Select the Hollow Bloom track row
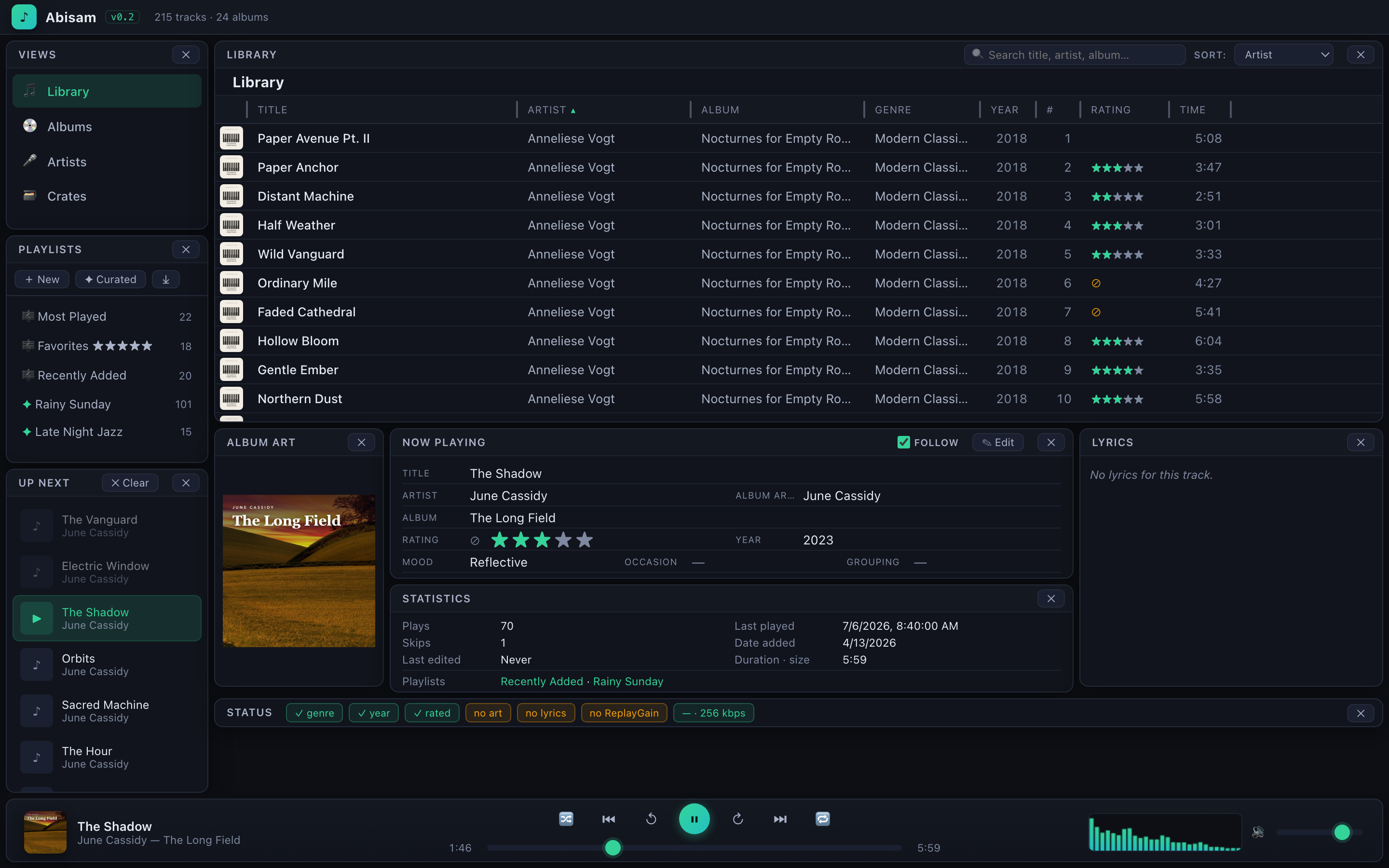1389x868 pixels. coord(798,340)
